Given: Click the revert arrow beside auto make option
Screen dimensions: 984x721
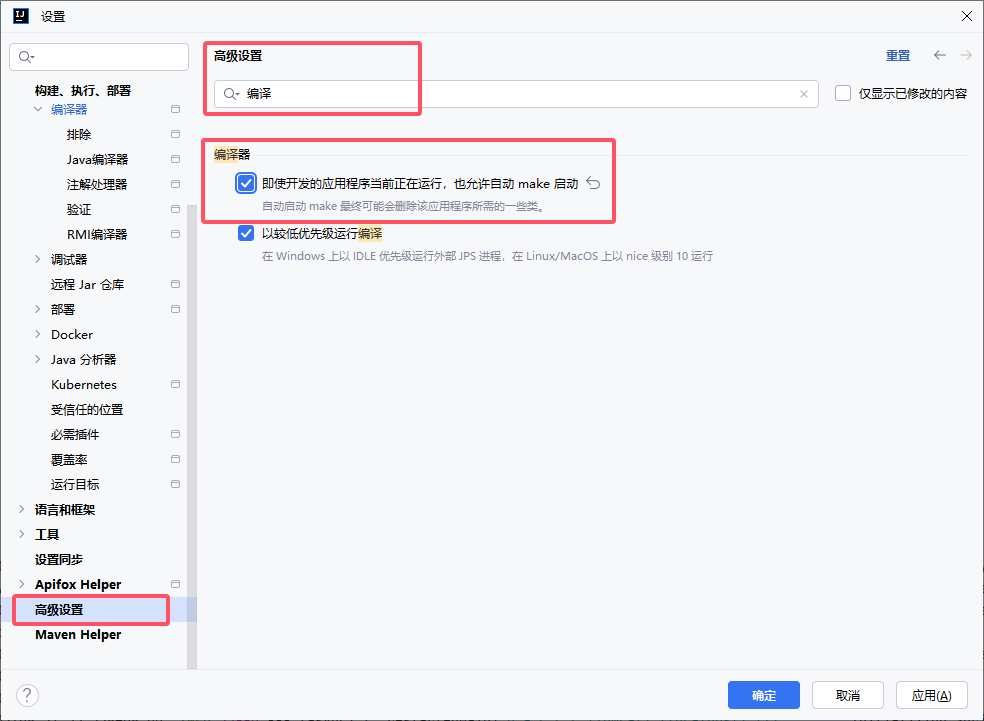Looking at the screenshot, I should [x=593, y=183].
